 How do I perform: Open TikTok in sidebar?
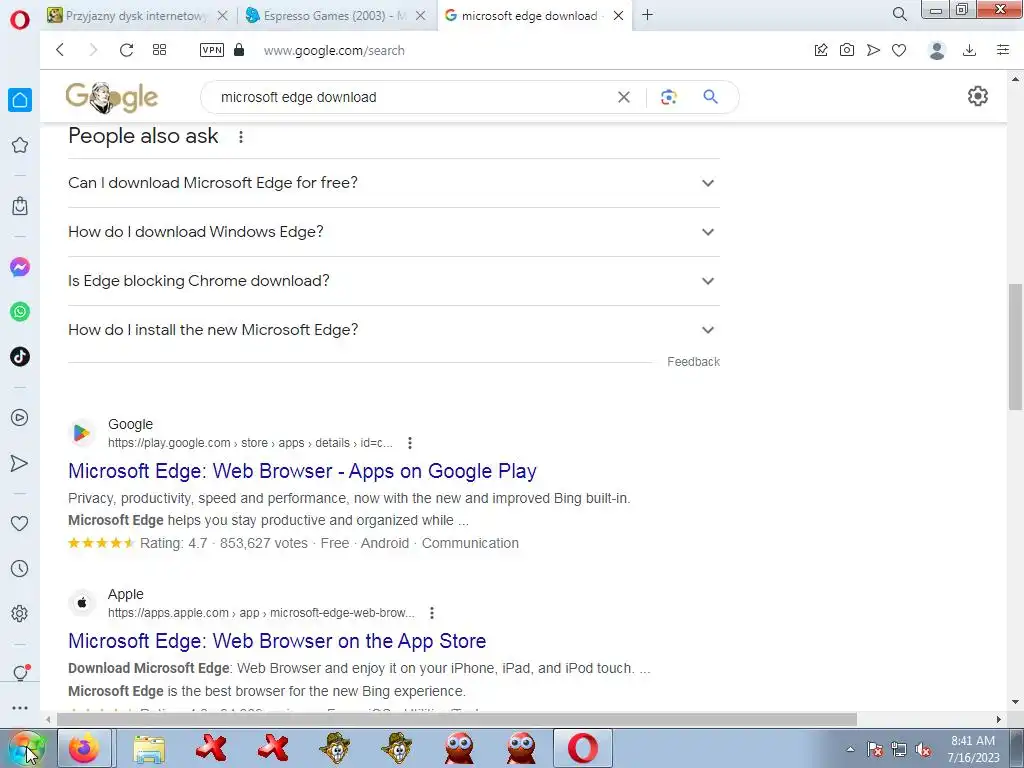(20, 357)
